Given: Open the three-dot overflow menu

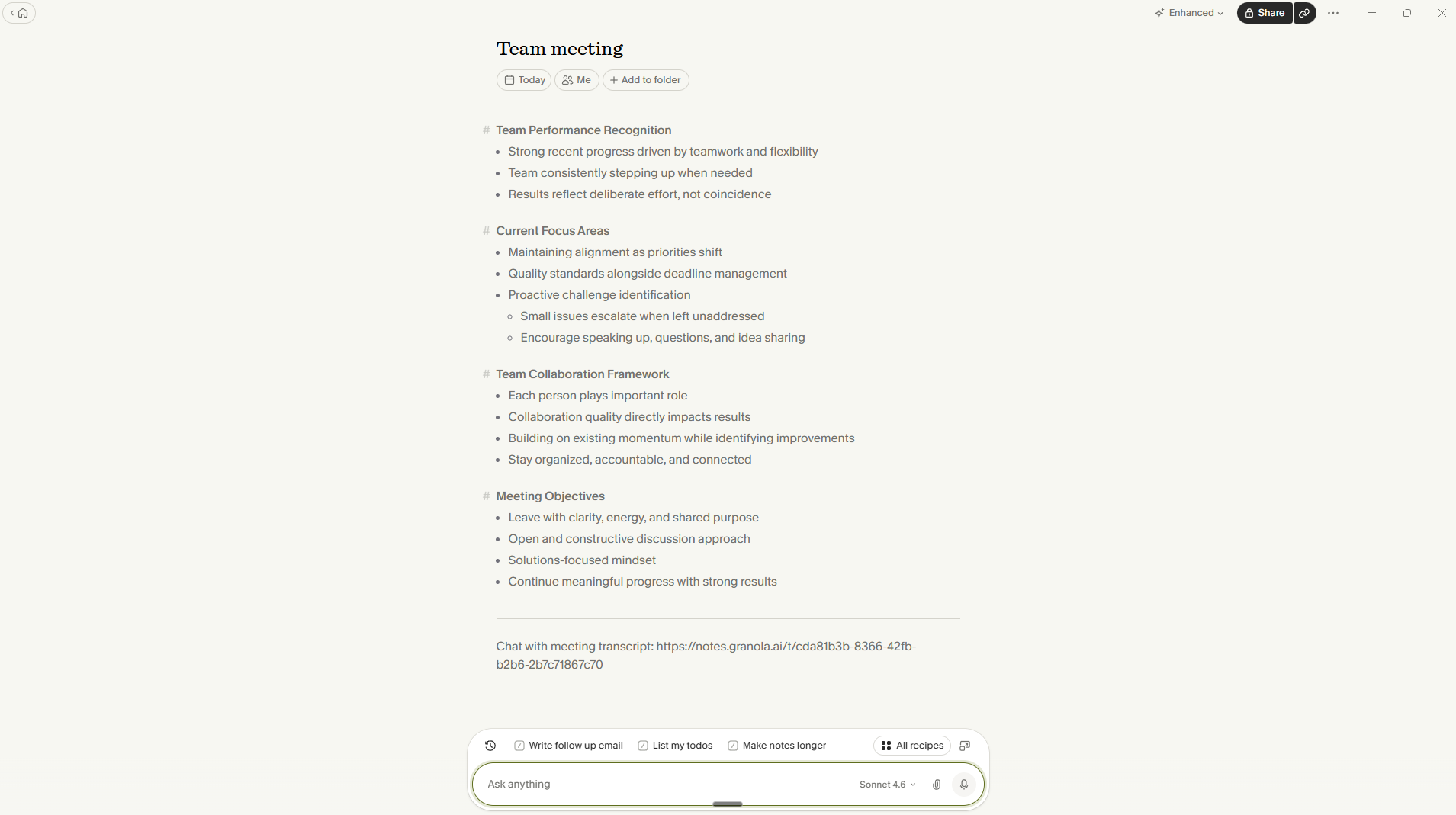Looking at the screenshot, I should point(1333,13).
